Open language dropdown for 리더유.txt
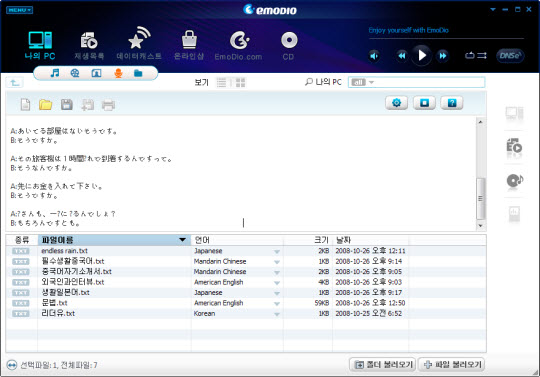Screen dimensions: 540x377 (277, 314)
